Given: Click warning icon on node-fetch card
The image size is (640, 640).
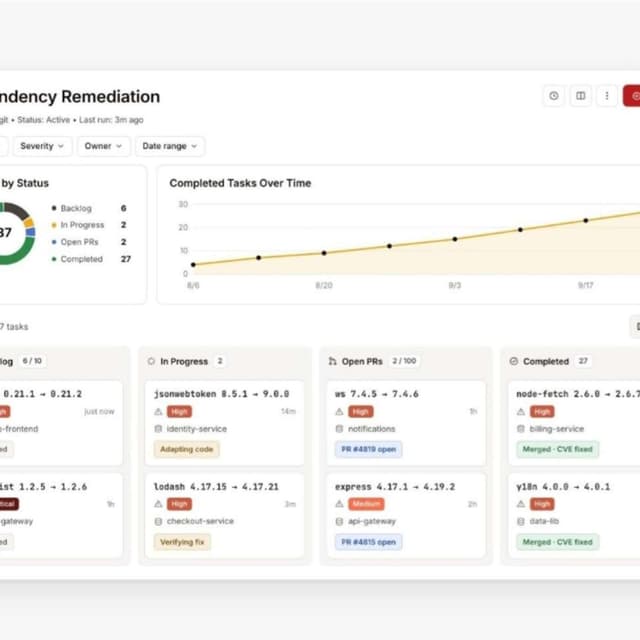Looking at the screenshot, I should [x=521, y=411].
